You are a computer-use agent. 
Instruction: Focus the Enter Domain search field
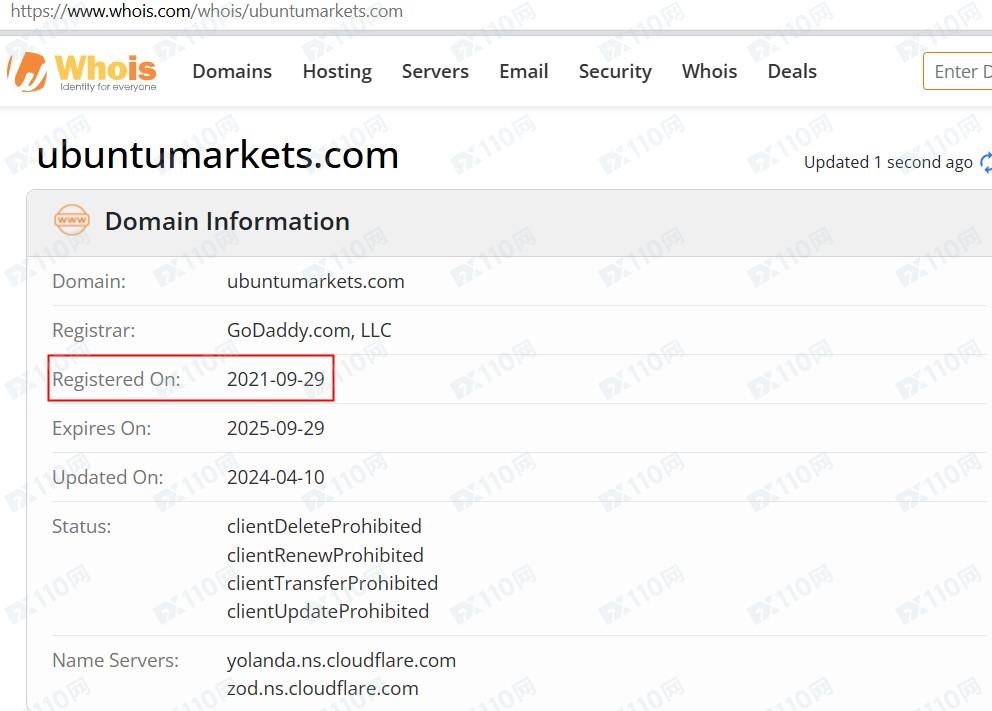958,71
